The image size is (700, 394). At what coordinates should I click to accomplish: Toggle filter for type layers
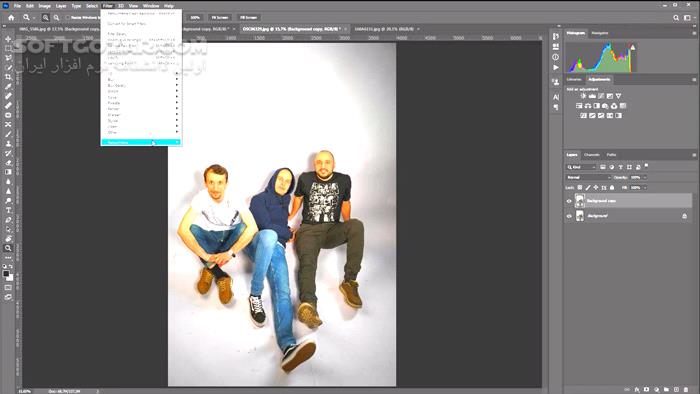click(620, 167)
